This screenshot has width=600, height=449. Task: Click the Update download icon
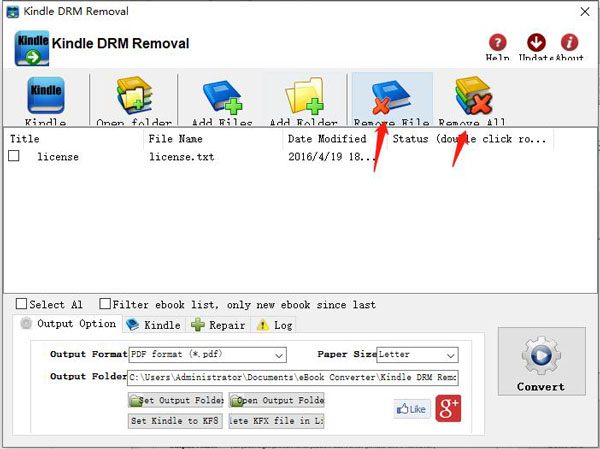[536, 43]
